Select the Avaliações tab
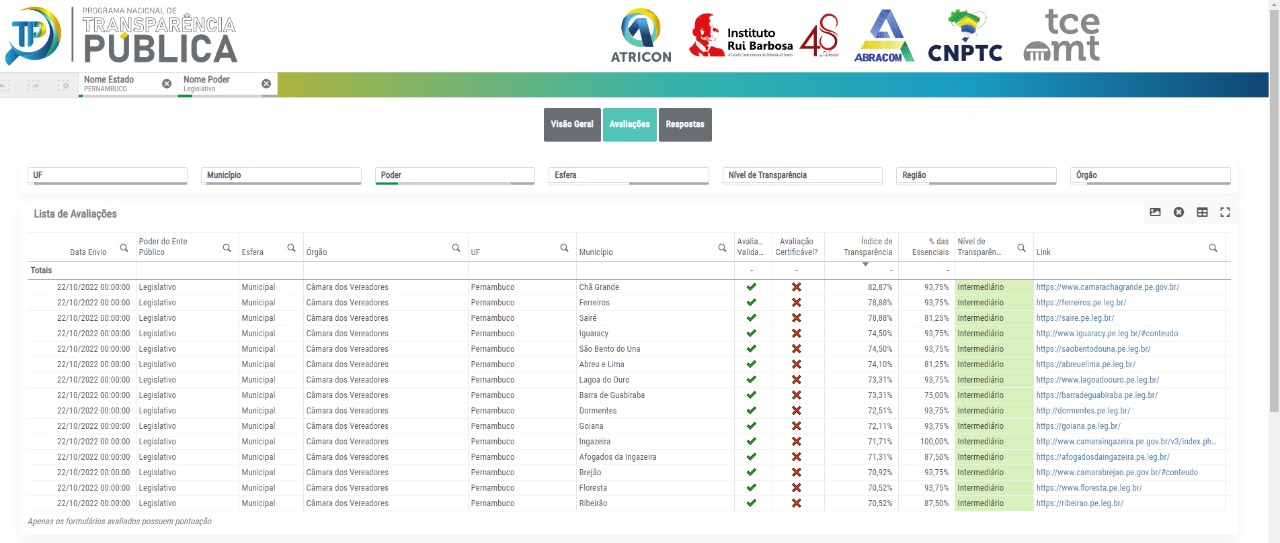The image size is (1280, 543). (x=630, y=125)
